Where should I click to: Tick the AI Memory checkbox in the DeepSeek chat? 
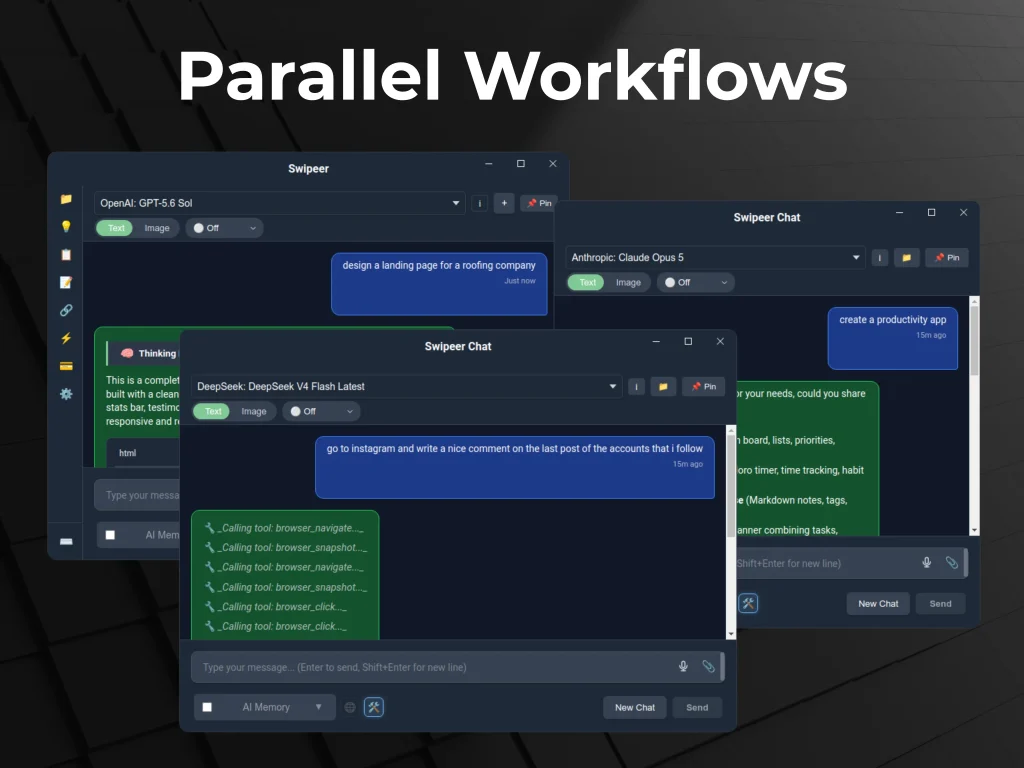point(207,707)
